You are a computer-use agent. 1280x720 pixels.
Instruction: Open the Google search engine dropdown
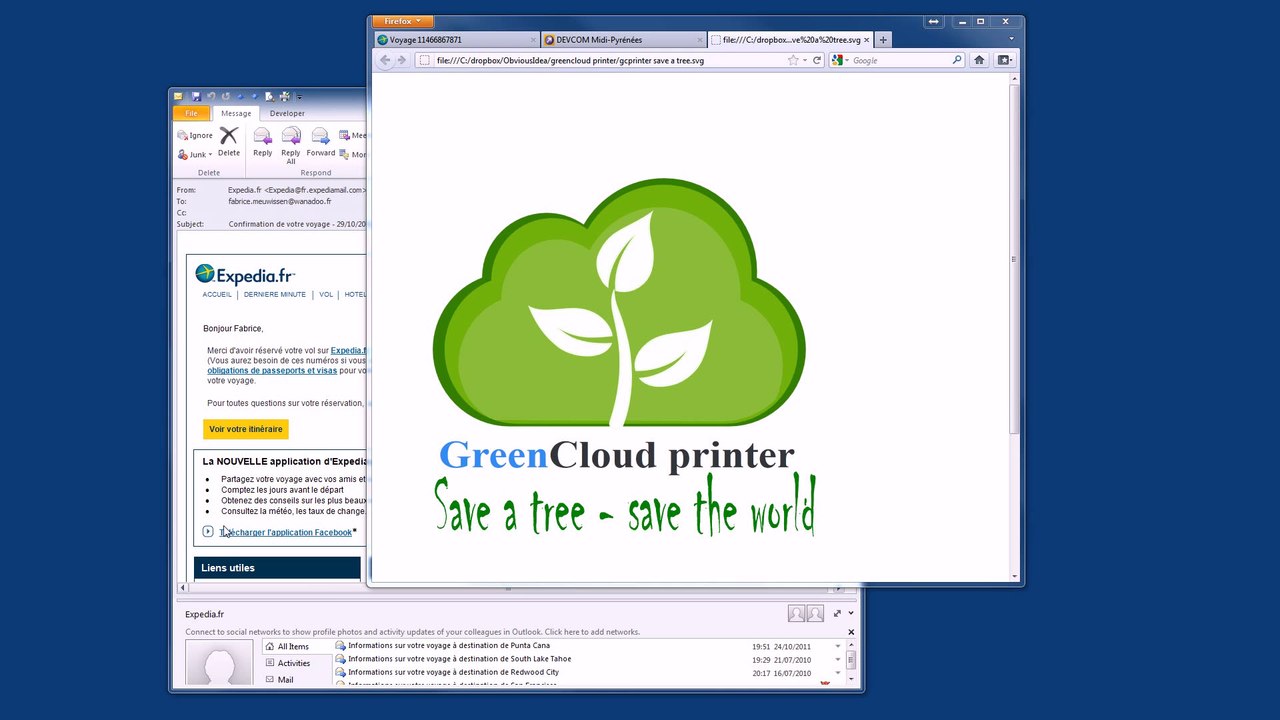(x=840, y=60)
